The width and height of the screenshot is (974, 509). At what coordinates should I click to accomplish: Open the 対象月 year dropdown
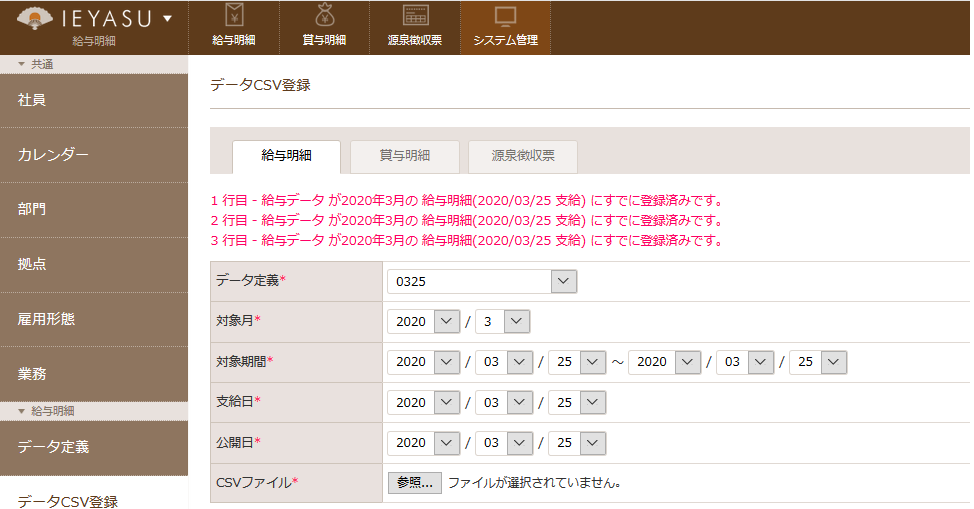[423, 321]
